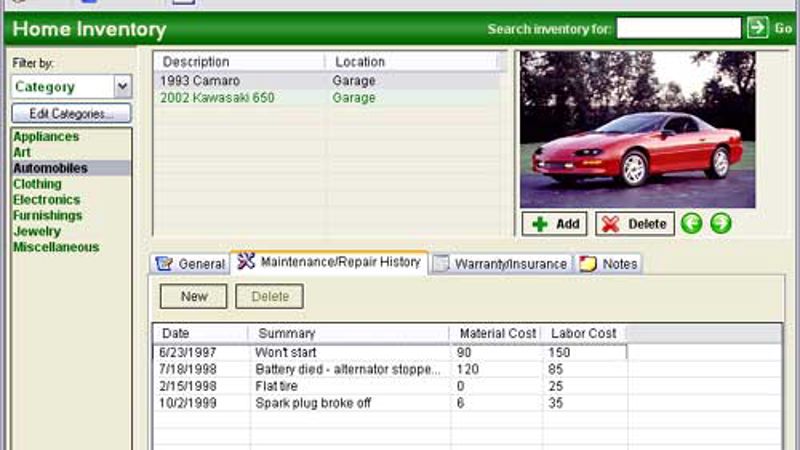Select Electronics category
The height and width of the screenshot is (450, 800).
pyautogui.click(x=46, y=199)
